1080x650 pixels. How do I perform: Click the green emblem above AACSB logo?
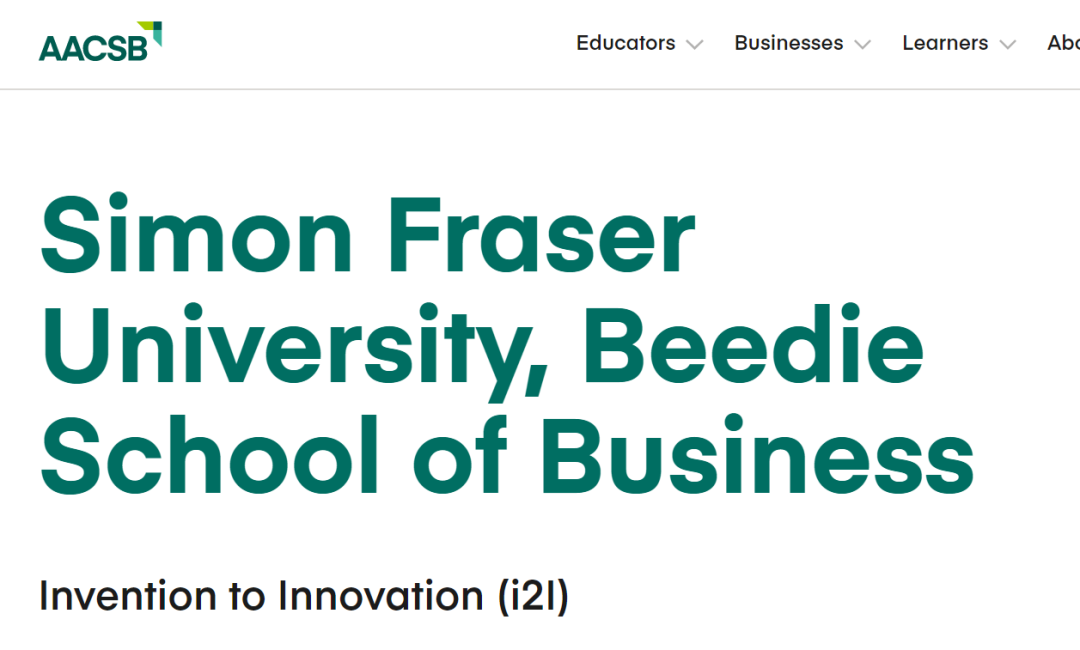pyautogui.click(x=150, y=31)
